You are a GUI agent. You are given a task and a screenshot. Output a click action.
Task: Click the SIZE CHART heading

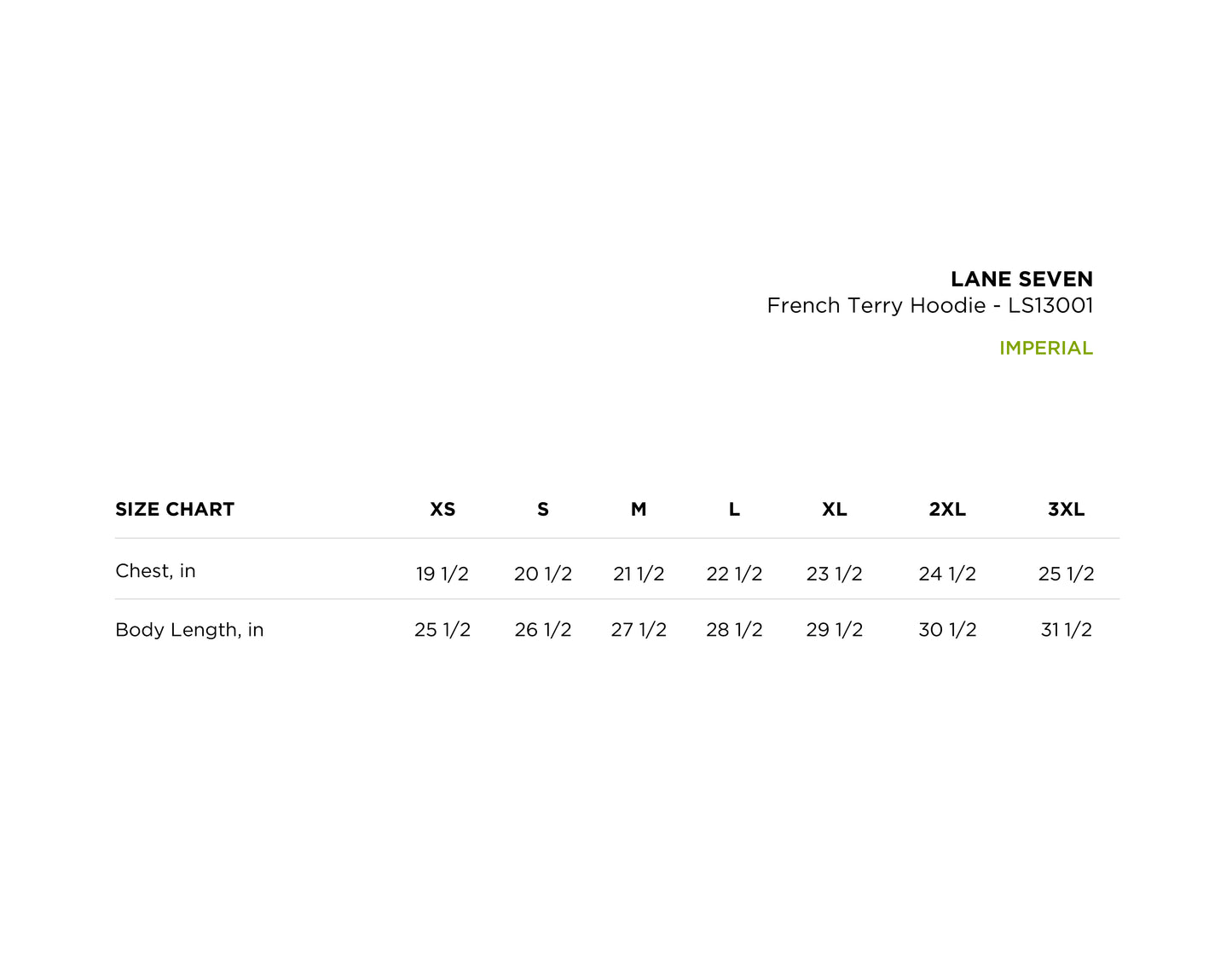[x=175, y=509]
